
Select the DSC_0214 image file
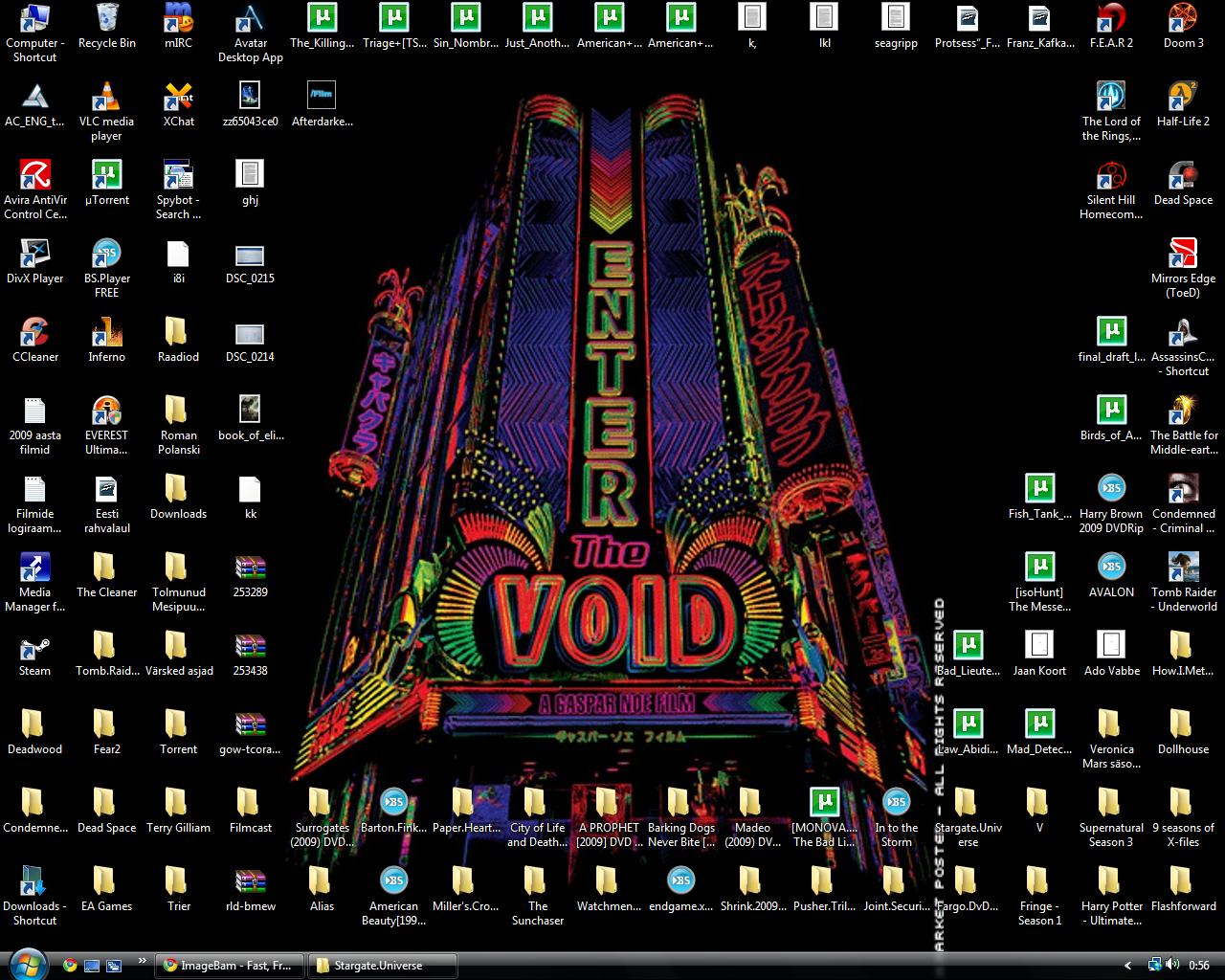coord(250,341)
